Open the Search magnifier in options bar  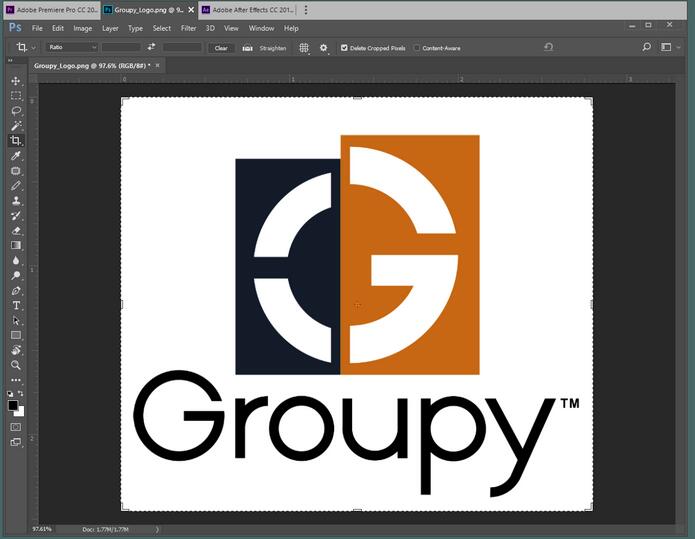click(x=646, y=47)
